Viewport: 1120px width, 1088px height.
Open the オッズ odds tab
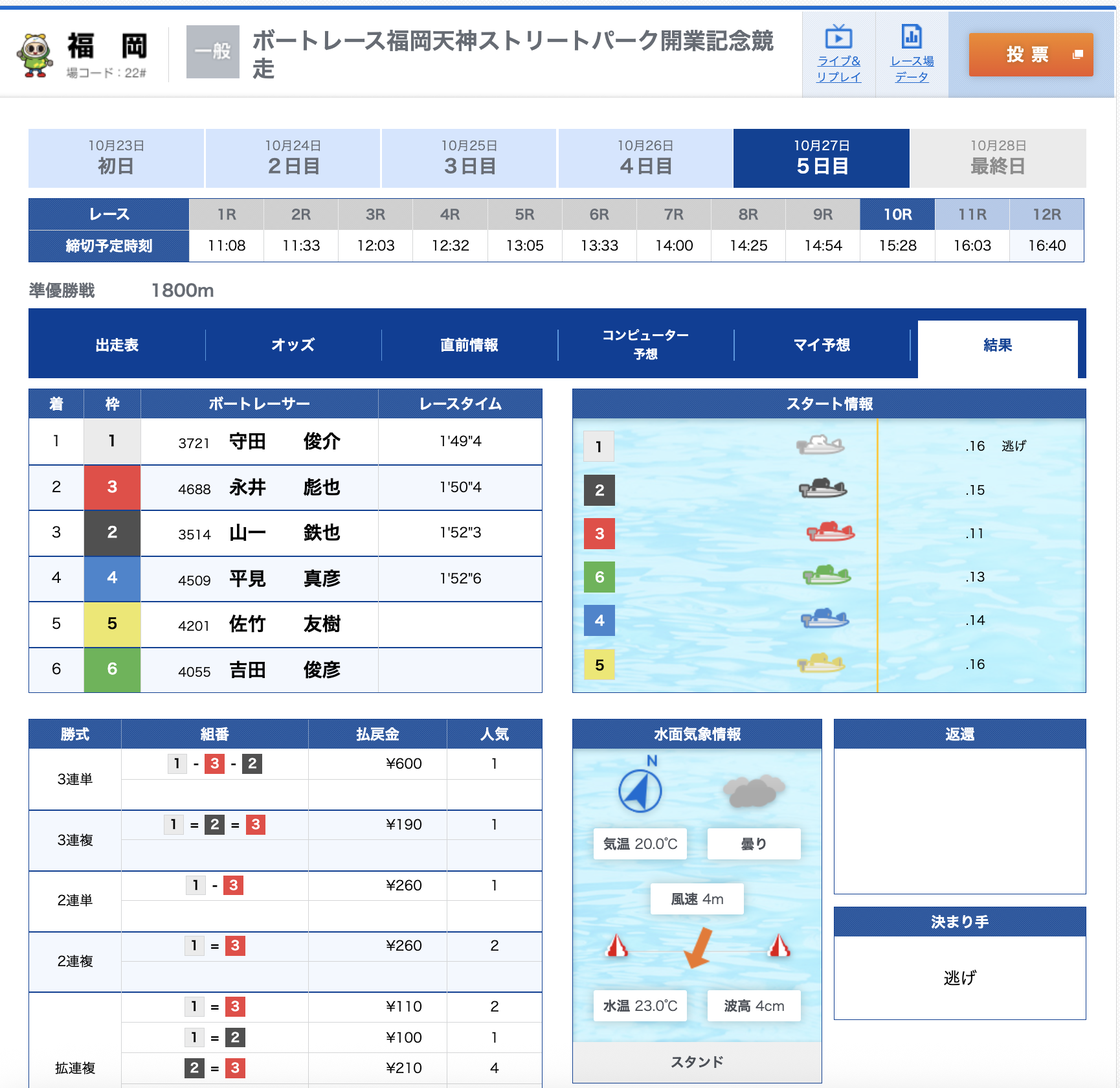click(x=293, y=345)
